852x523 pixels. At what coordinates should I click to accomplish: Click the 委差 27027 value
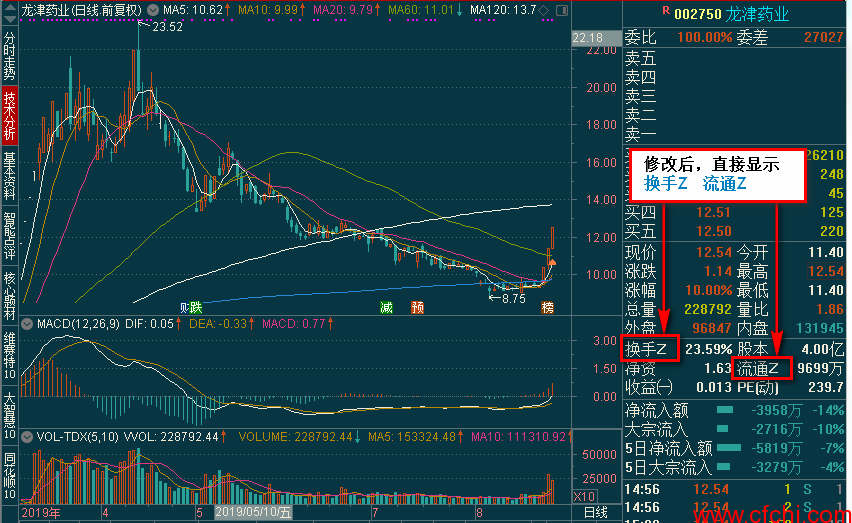point(824,37)
